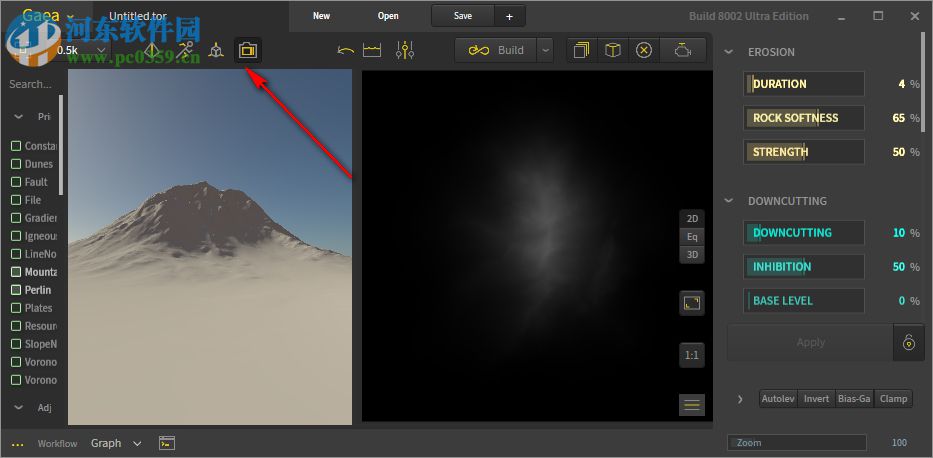Toggle the SlopeNoise node checkbox
Screen dimensions: 933x458
tap(16, 344)
